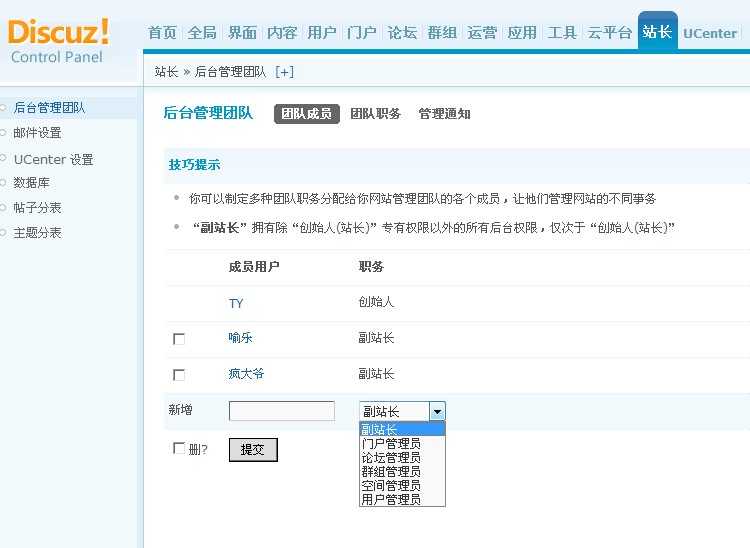The width and height of the screenshot is (750, 548).
Task: Open the 运营 top navigation tab
Action: coord(482,33)
